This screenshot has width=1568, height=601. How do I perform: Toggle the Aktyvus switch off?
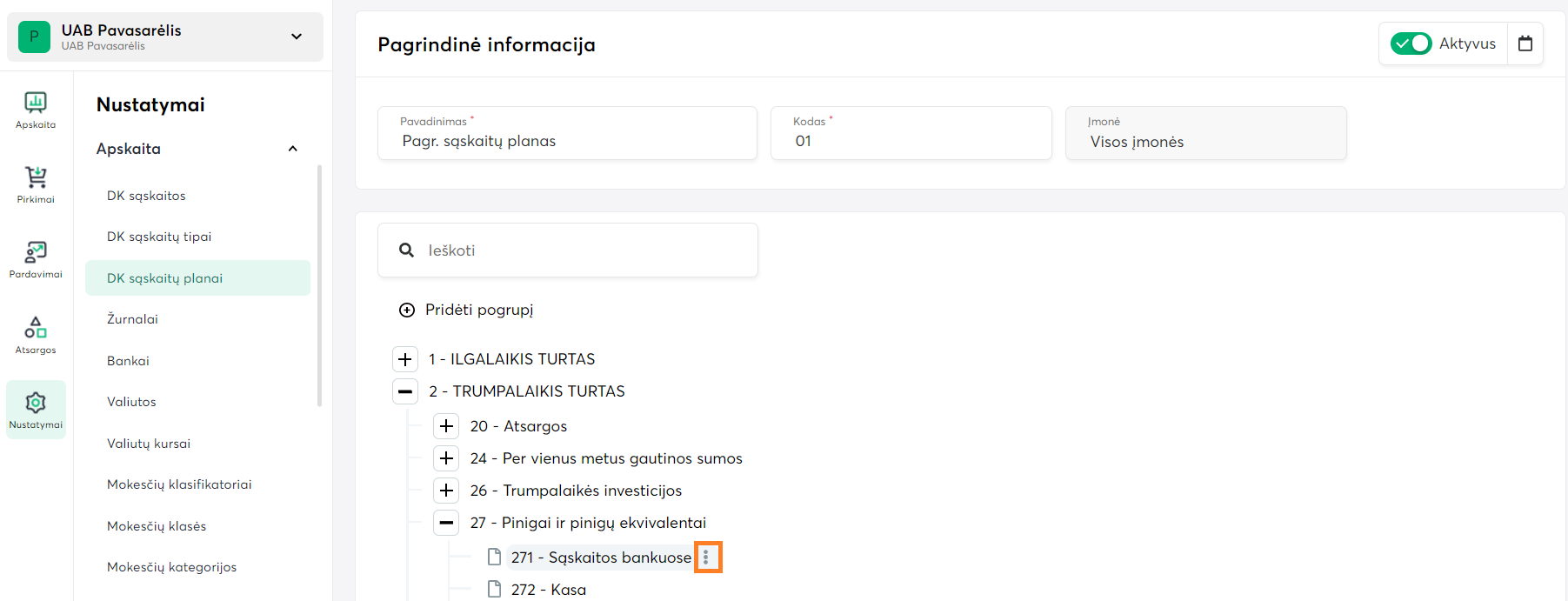tap(1410, 43)
